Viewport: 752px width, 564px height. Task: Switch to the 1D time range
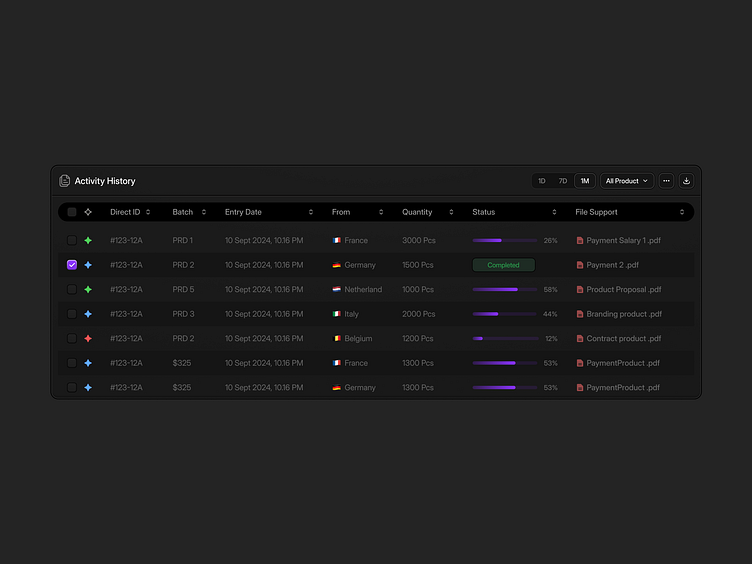(x=542, y=181)
